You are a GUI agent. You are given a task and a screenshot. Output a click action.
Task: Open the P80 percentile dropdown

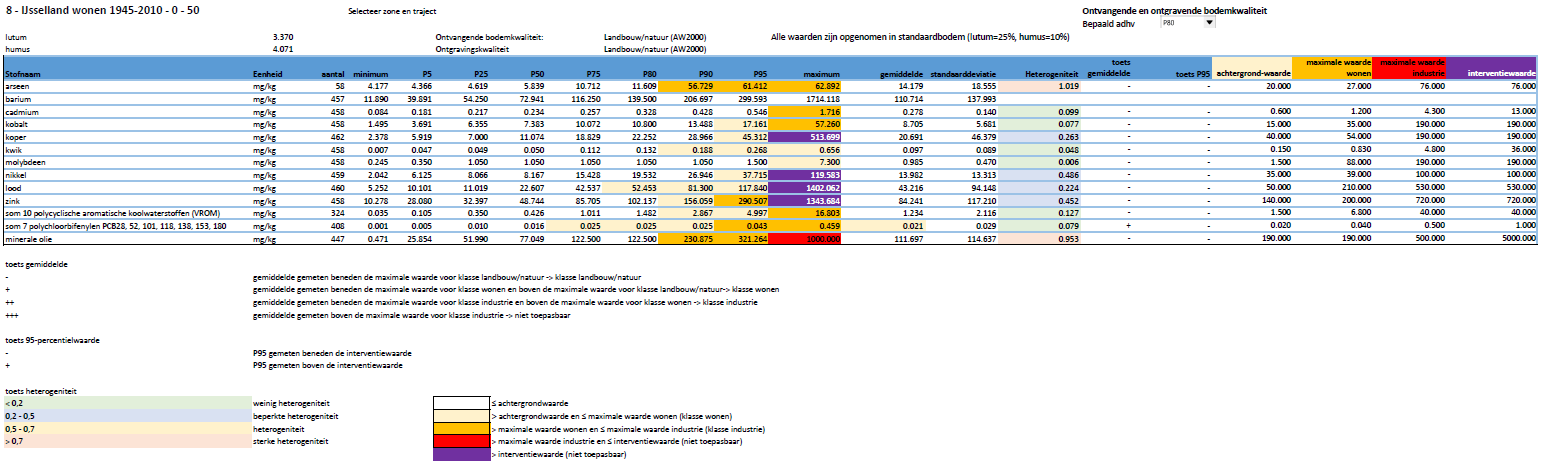pos(1208,22)
